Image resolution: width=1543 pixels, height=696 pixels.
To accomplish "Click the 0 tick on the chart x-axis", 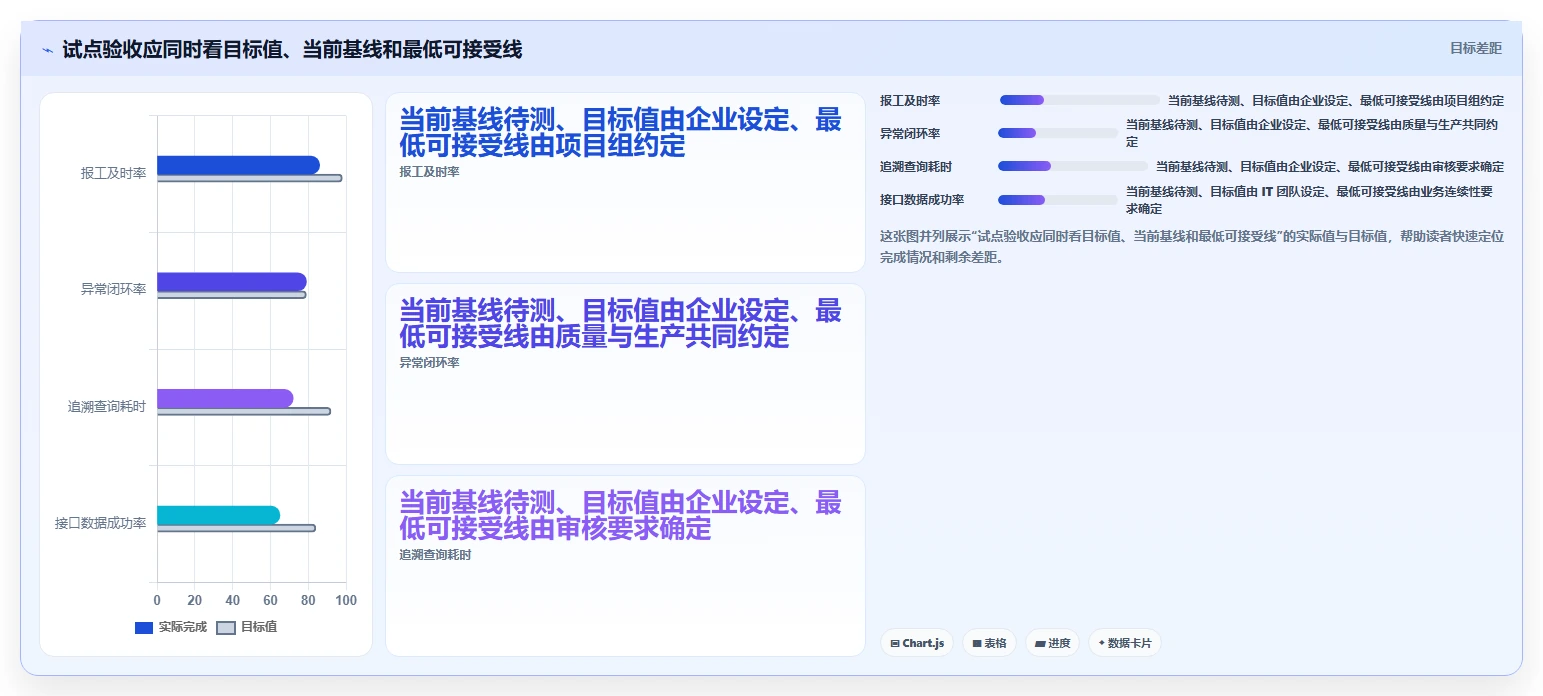I will (157, 600).
